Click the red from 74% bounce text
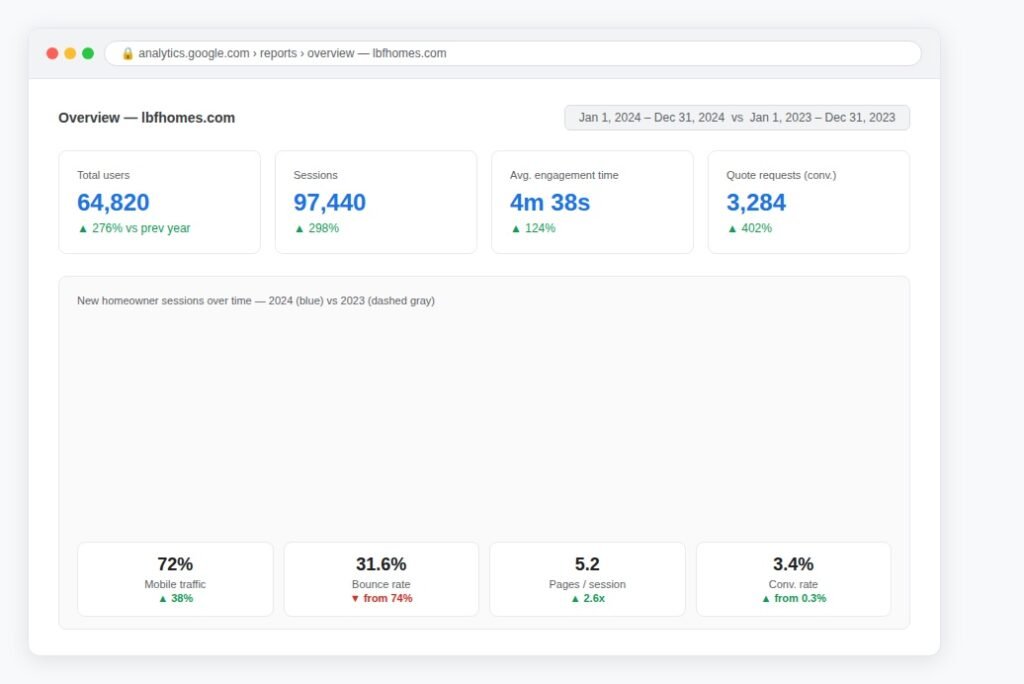This screenshot has width=1024, height=684. (x=381, y=598)
